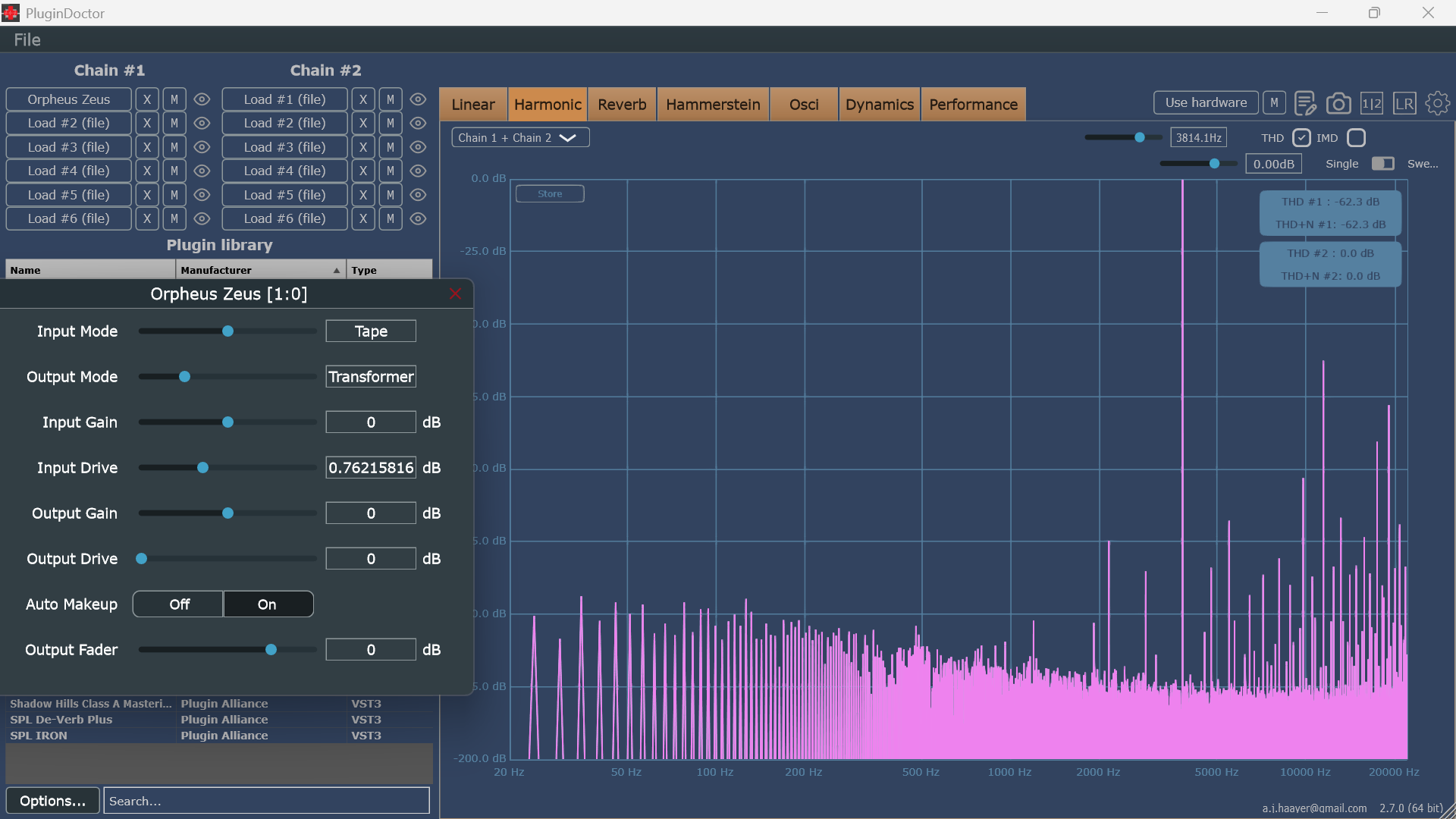The width and height of the screenshot is (1456, 819).
Task: Switch to the Hammerstein tab
Action: click(713, 105)
